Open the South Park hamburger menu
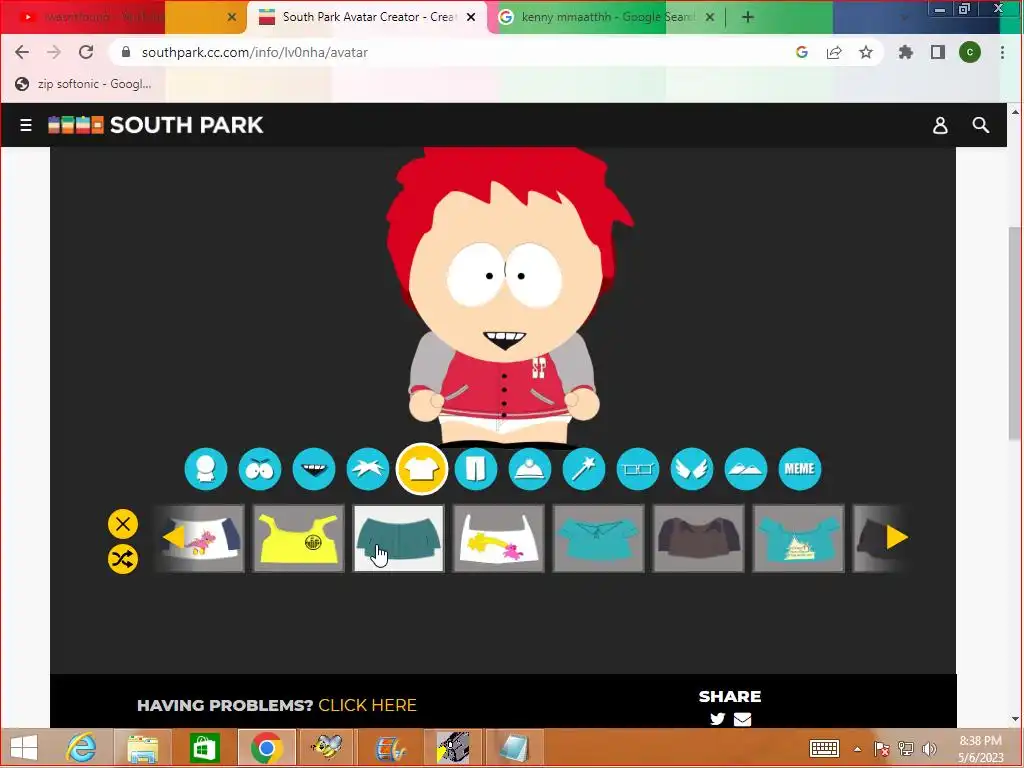This screenshot has height=768, width=1024. click(x=25, y=125)
